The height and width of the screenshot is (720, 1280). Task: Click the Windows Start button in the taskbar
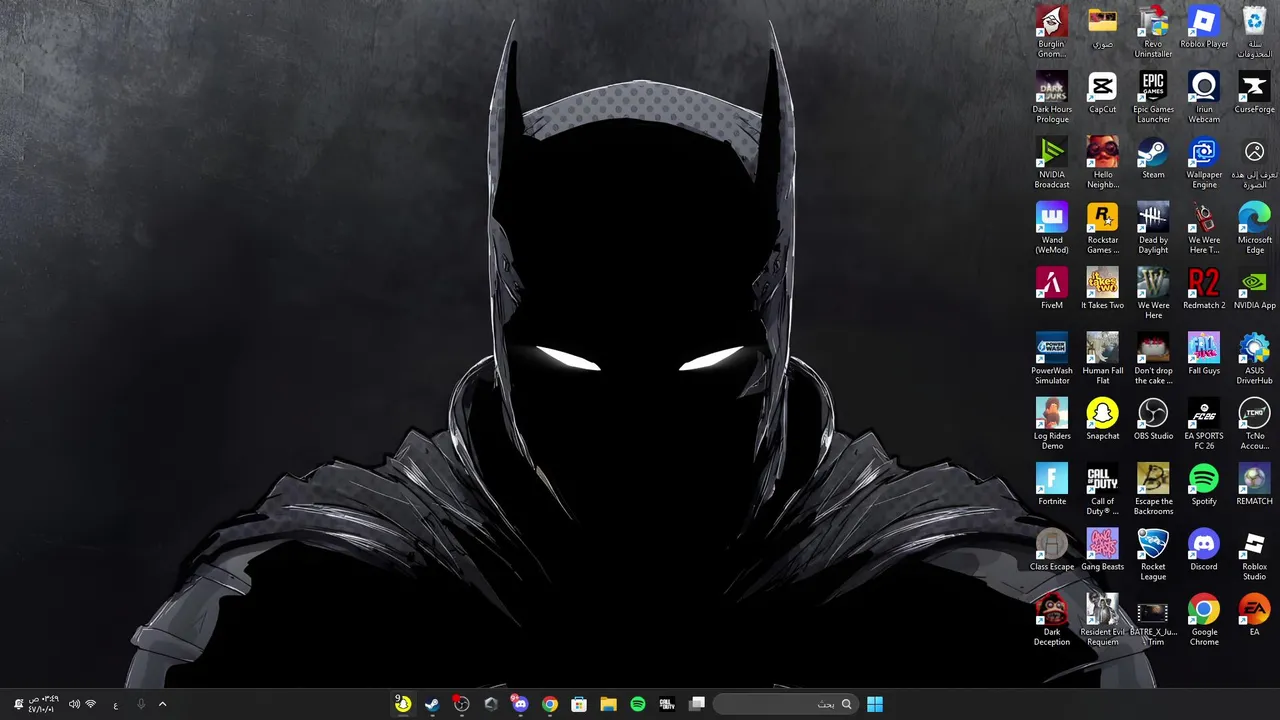875,704
